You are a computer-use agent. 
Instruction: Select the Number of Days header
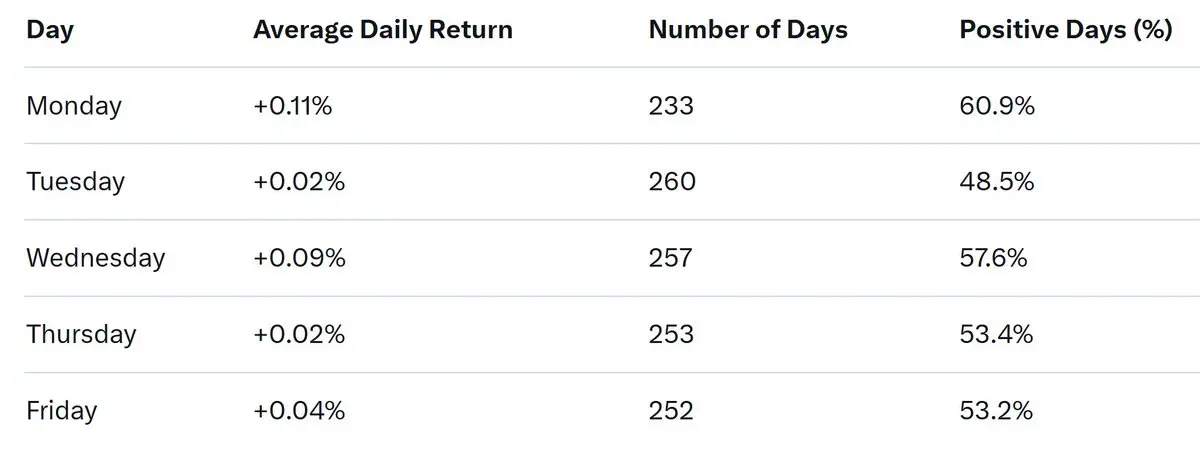coord(748,30)
